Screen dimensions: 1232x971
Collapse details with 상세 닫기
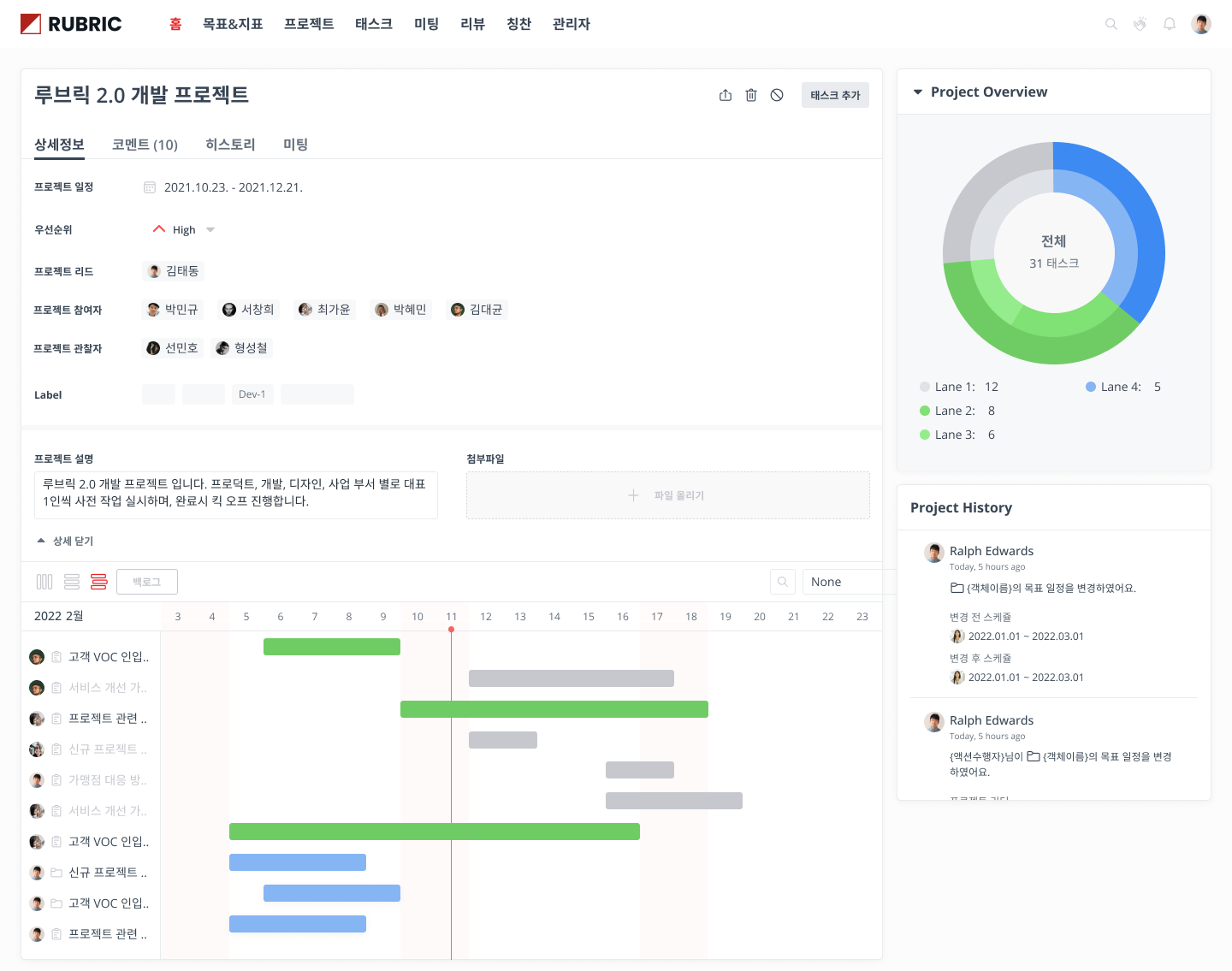click(65, 541)
